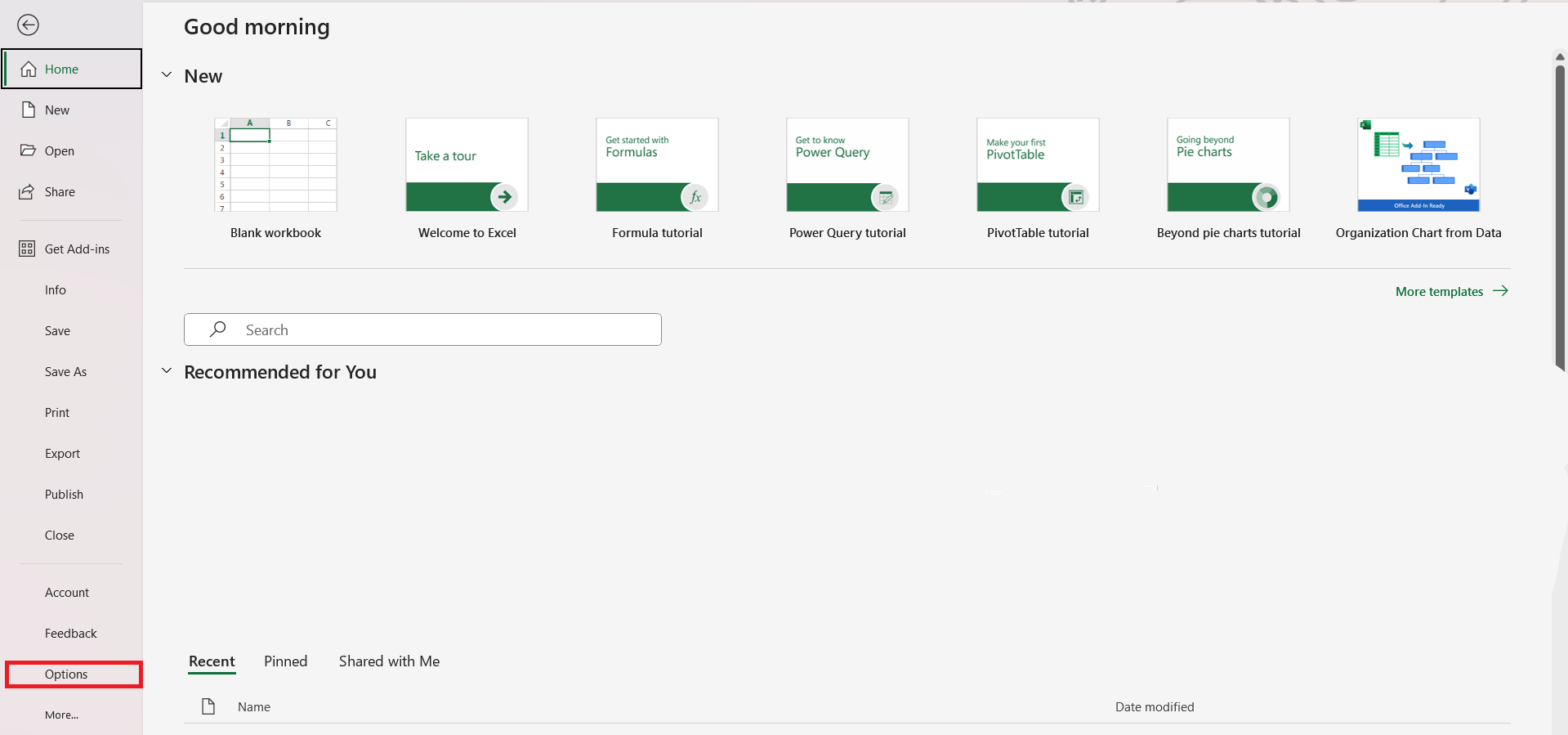The image size is (1568, 735).
Task: Open the Welcome to Excel tour template
Action: tap(467, 165)
